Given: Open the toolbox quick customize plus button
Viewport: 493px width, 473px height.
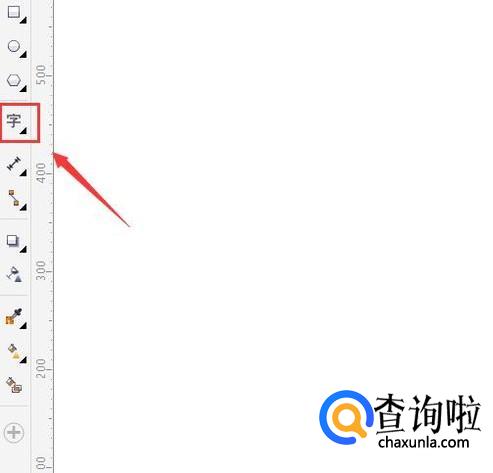Looking at the screenshot, I should pos(14,433).
